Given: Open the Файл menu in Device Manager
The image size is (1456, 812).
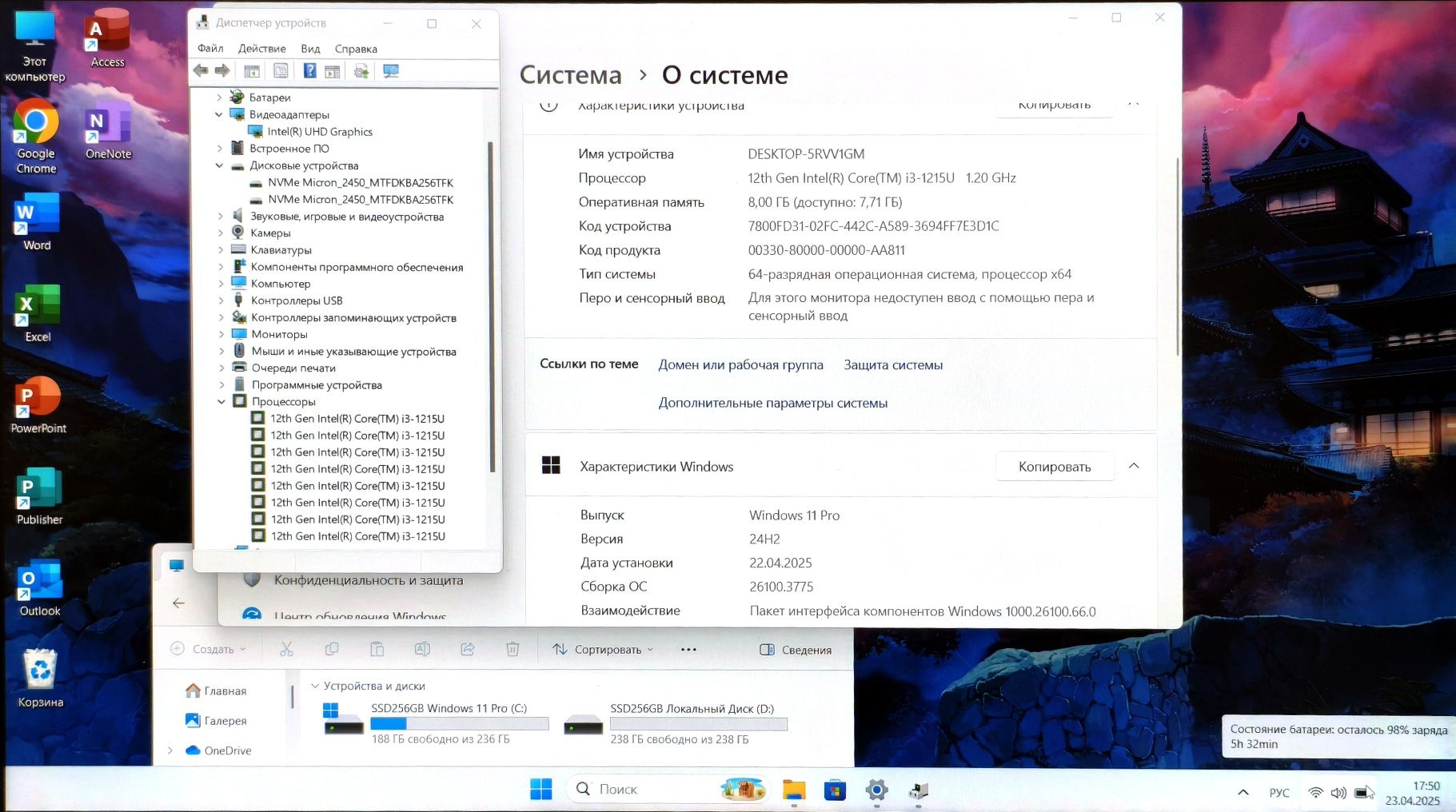Looking at the screenshot, I should (x=210, y=48).
